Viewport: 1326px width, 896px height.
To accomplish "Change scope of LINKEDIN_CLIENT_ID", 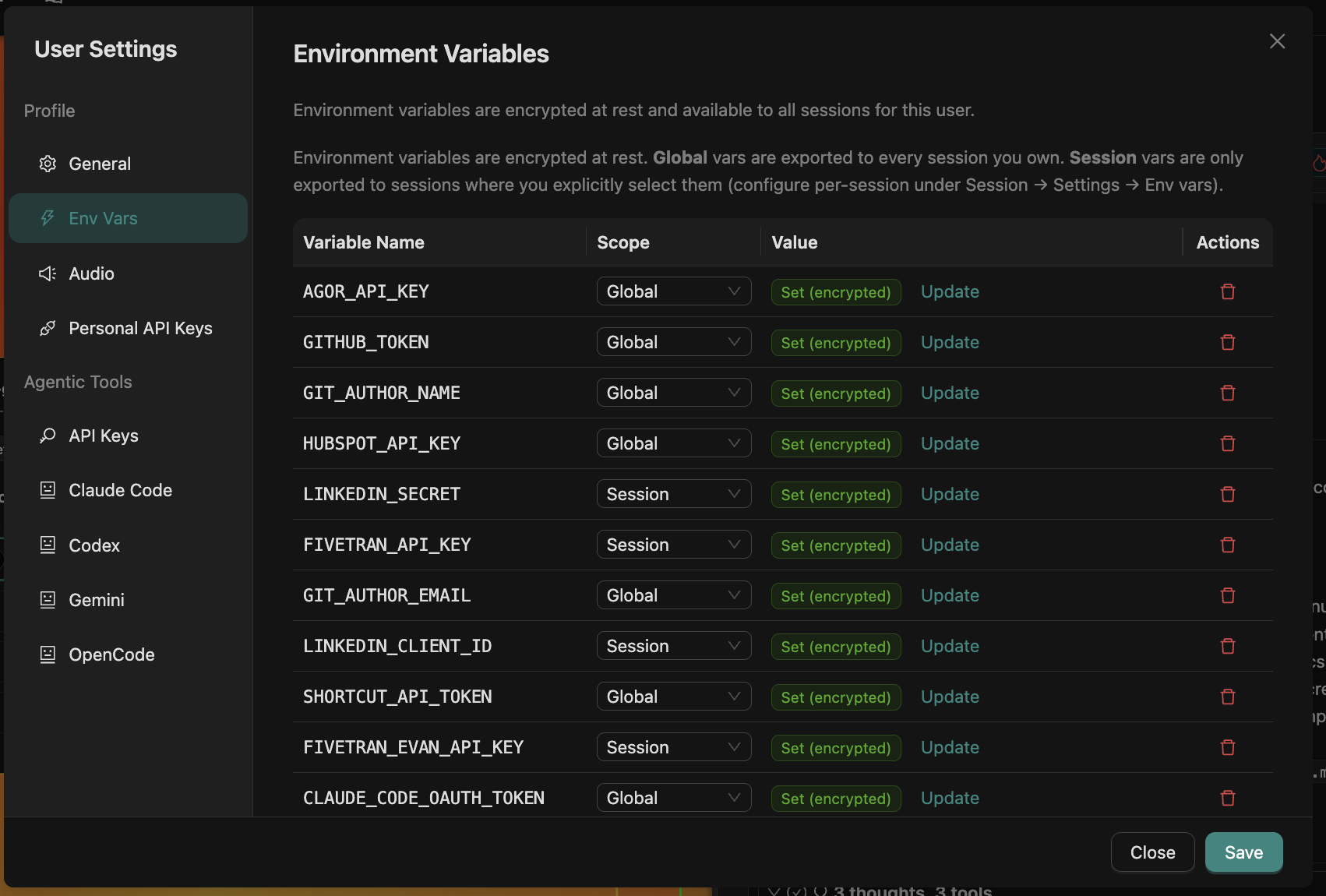I will point(674,646).
